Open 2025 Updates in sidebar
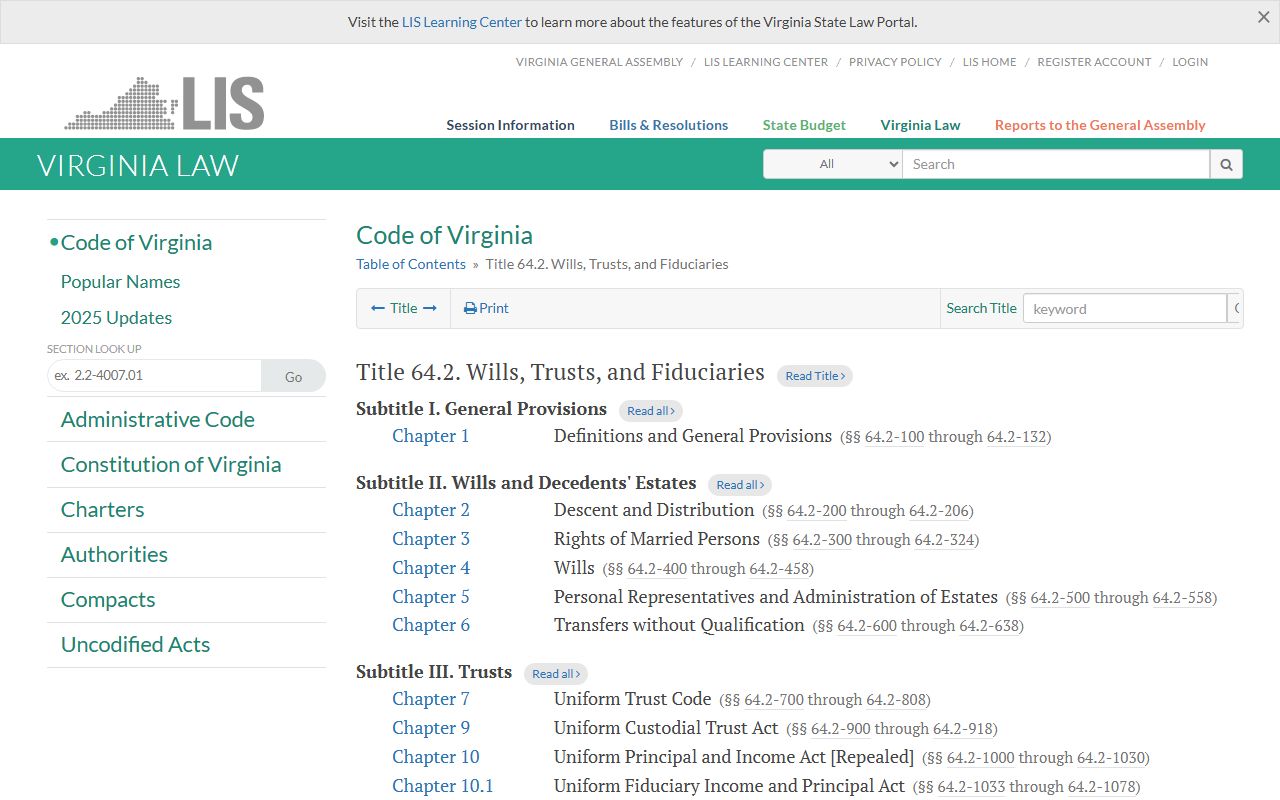The height and width of the screenshot is (800, 1280). 116,318
